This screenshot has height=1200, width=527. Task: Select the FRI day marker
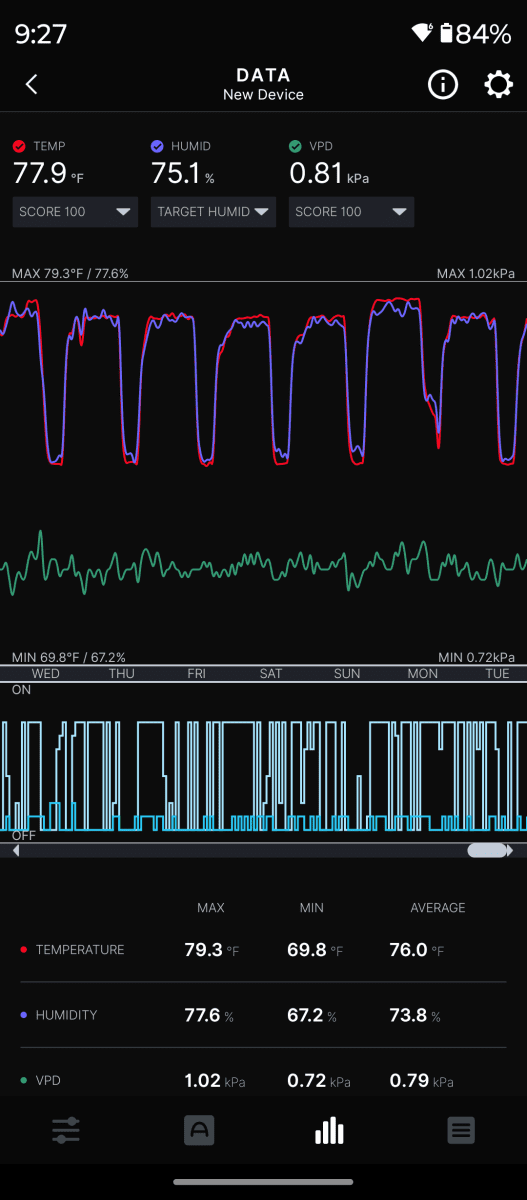[x=197, y=674]
